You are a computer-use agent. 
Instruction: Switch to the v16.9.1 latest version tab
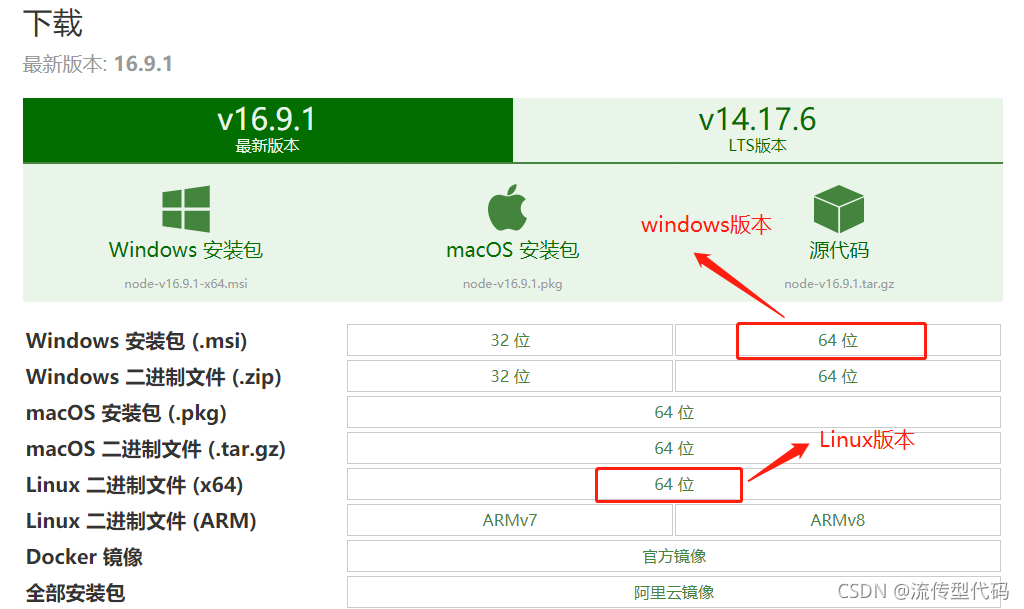[268, 130]
